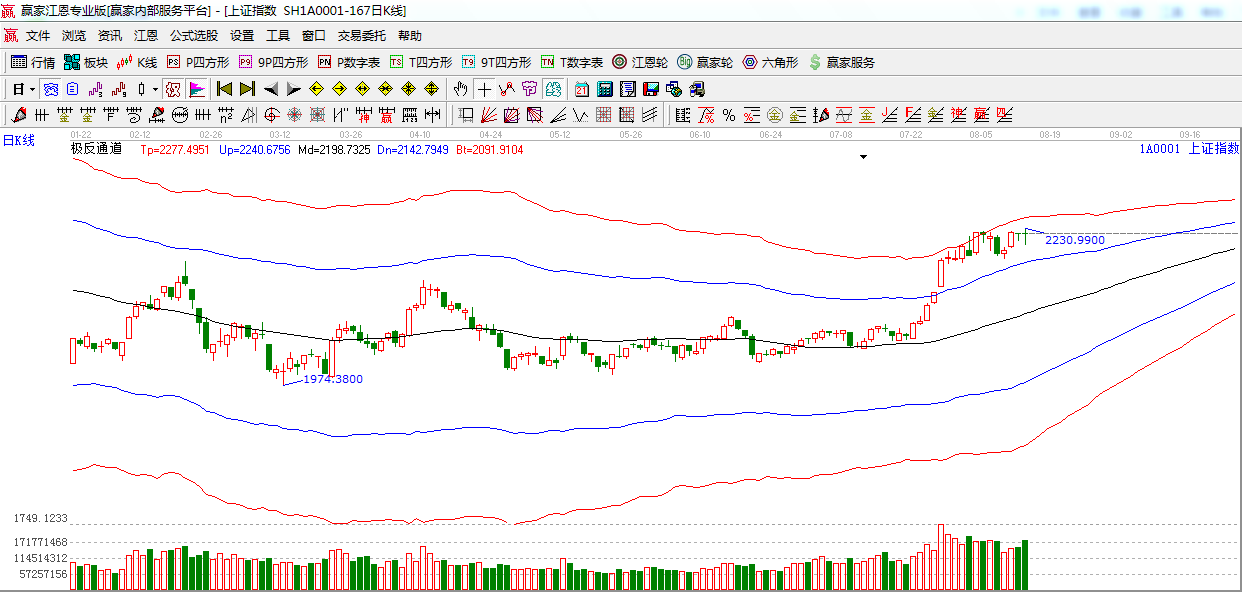Click the 六角形 hexagon chart button
Screen dimensions: 1242x592
[770, 62]
